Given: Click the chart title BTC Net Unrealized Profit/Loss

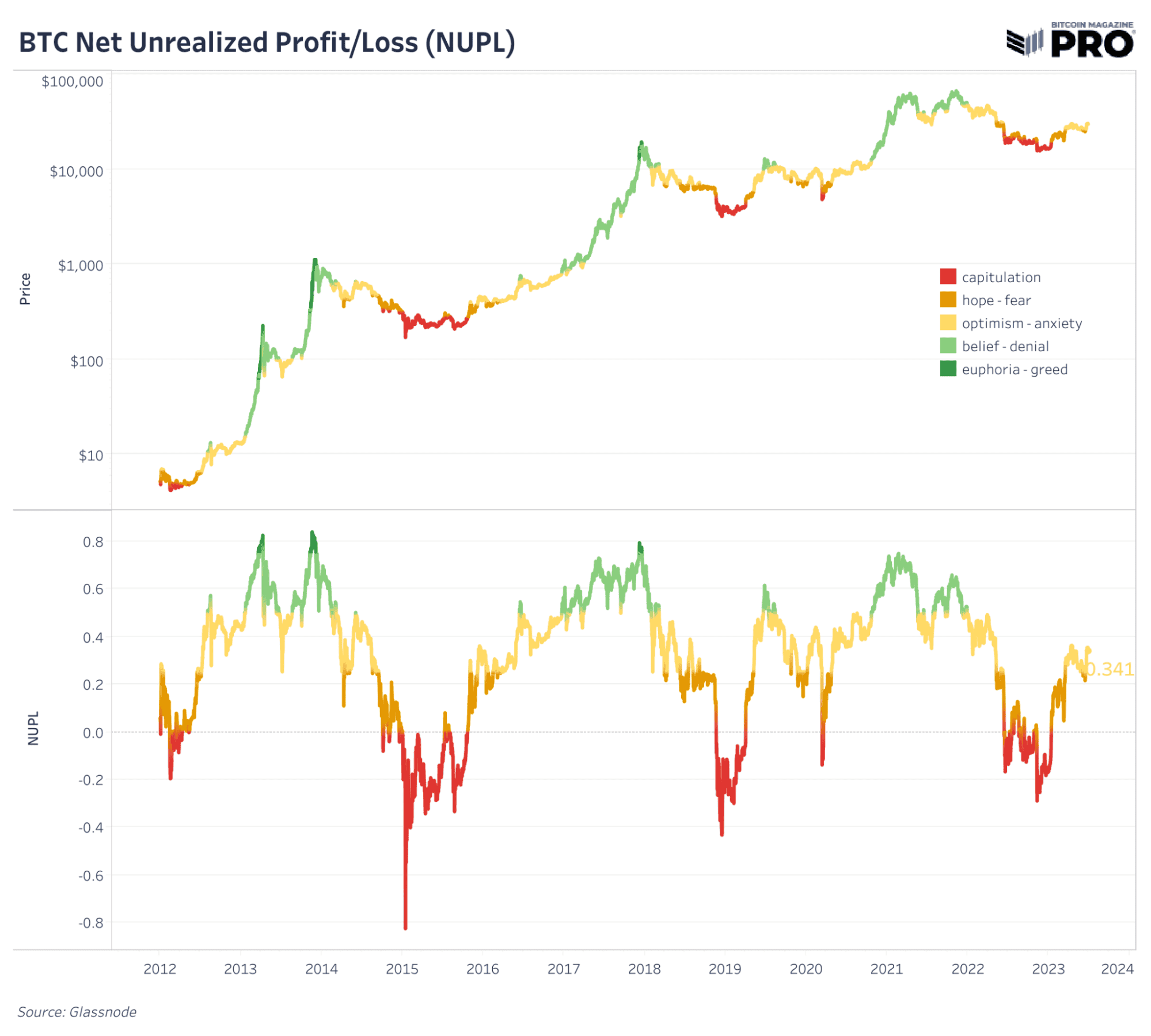Looking at the screenshot, I should pos(267,43).
